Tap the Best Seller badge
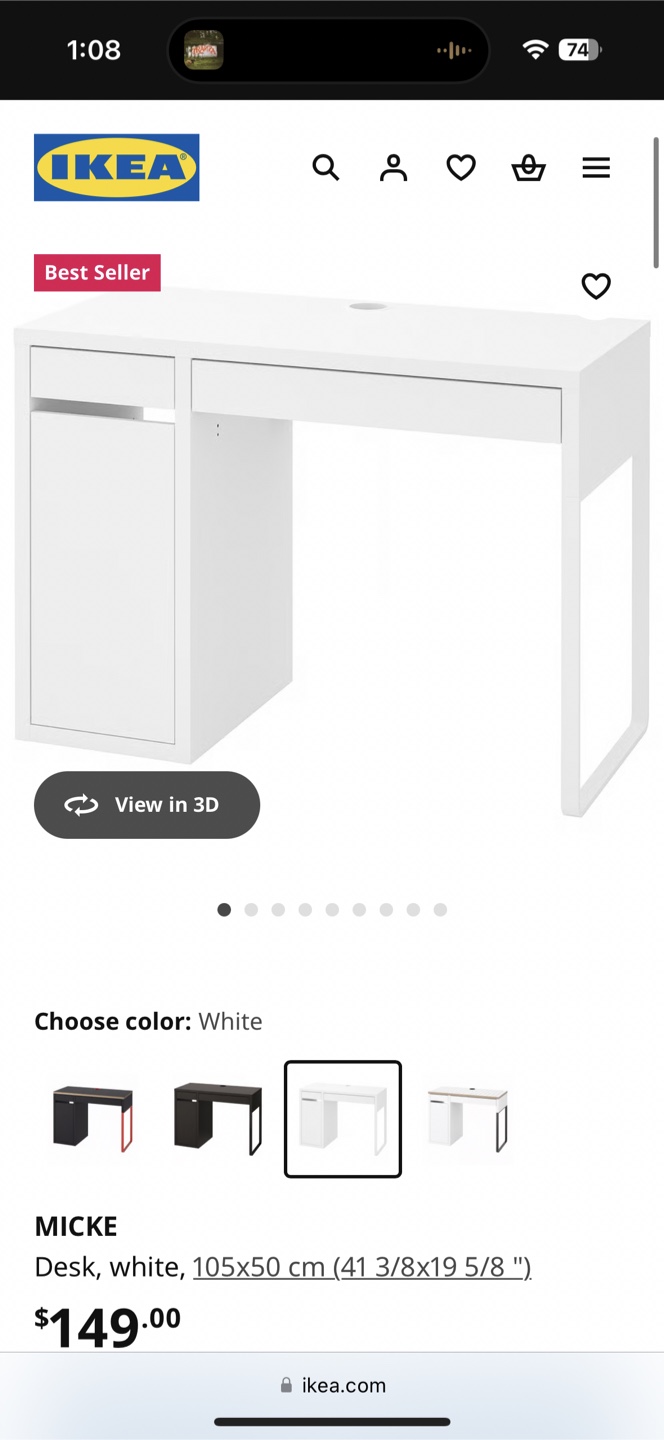This screenshot has height=1440, width=664. point(97,272)
